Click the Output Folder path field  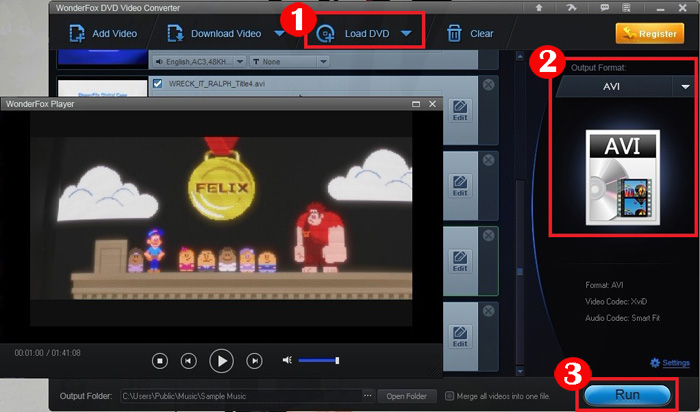(242, 396)
